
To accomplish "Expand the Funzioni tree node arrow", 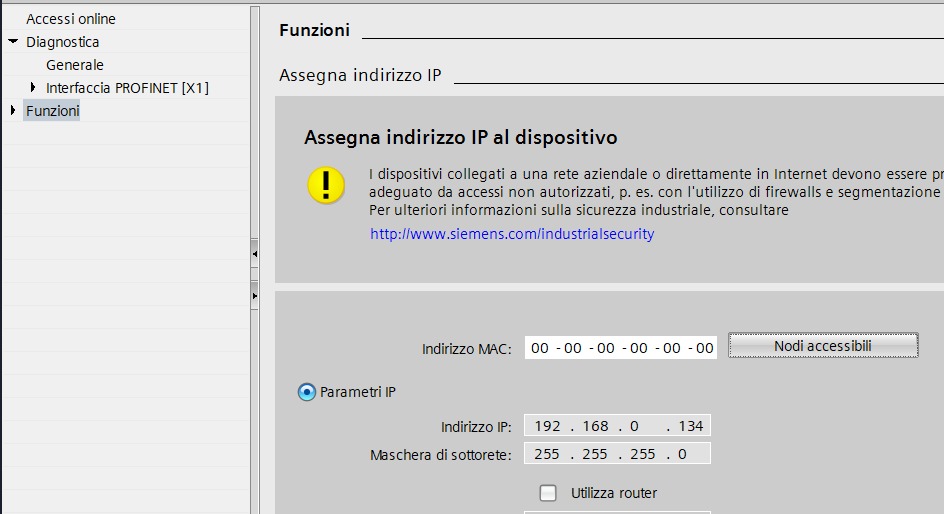I will point(13,111).
